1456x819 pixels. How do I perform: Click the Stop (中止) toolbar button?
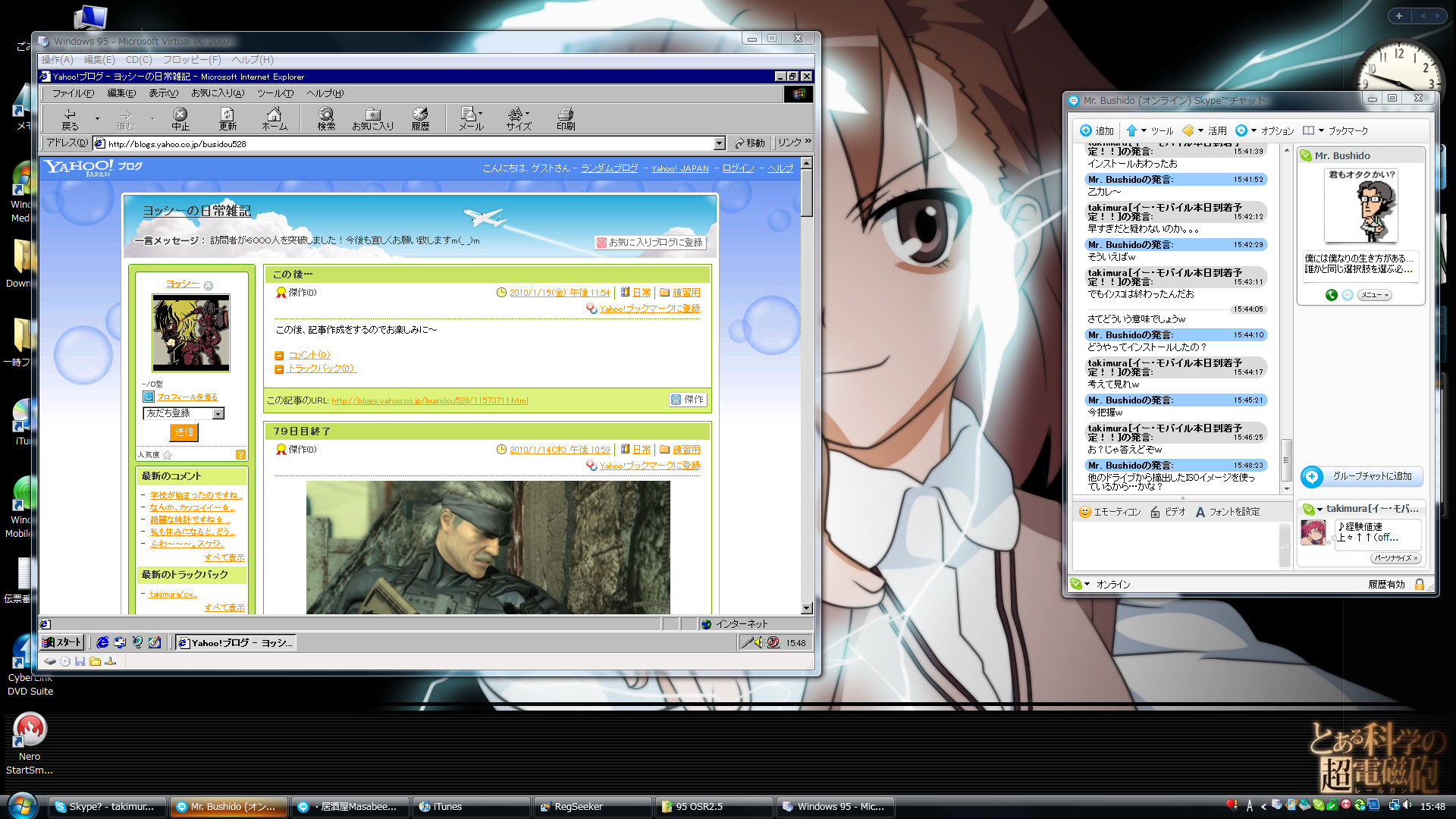[x=180, y=118]
